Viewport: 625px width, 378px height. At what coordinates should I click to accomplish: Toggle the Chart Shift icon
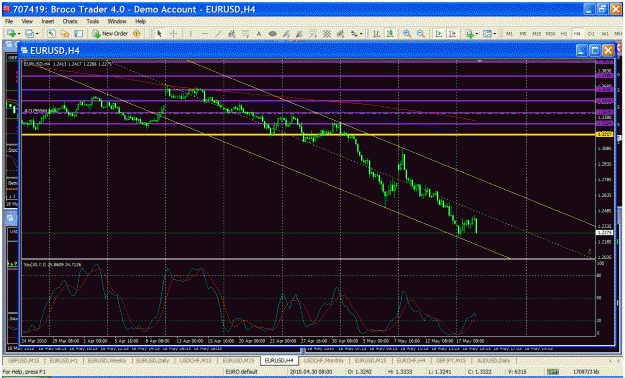coord(452,34)
